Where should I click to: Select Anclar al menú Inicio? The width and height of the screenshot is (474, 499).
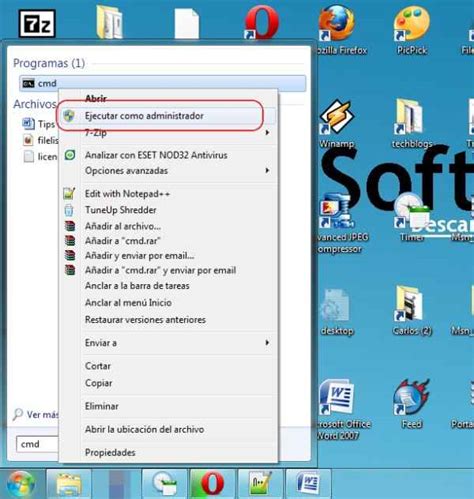click(x=128, y=303)
